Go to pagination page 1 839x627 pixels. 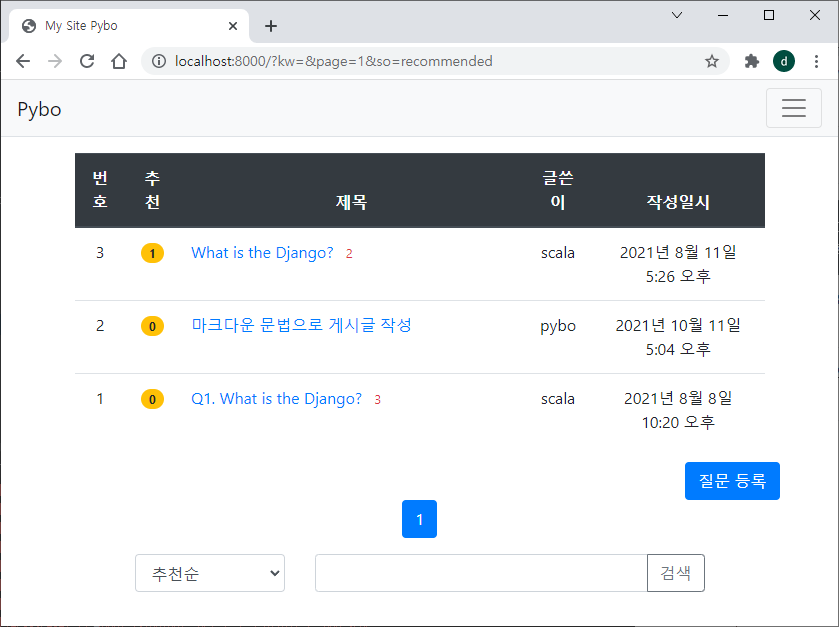pos(420,519)
